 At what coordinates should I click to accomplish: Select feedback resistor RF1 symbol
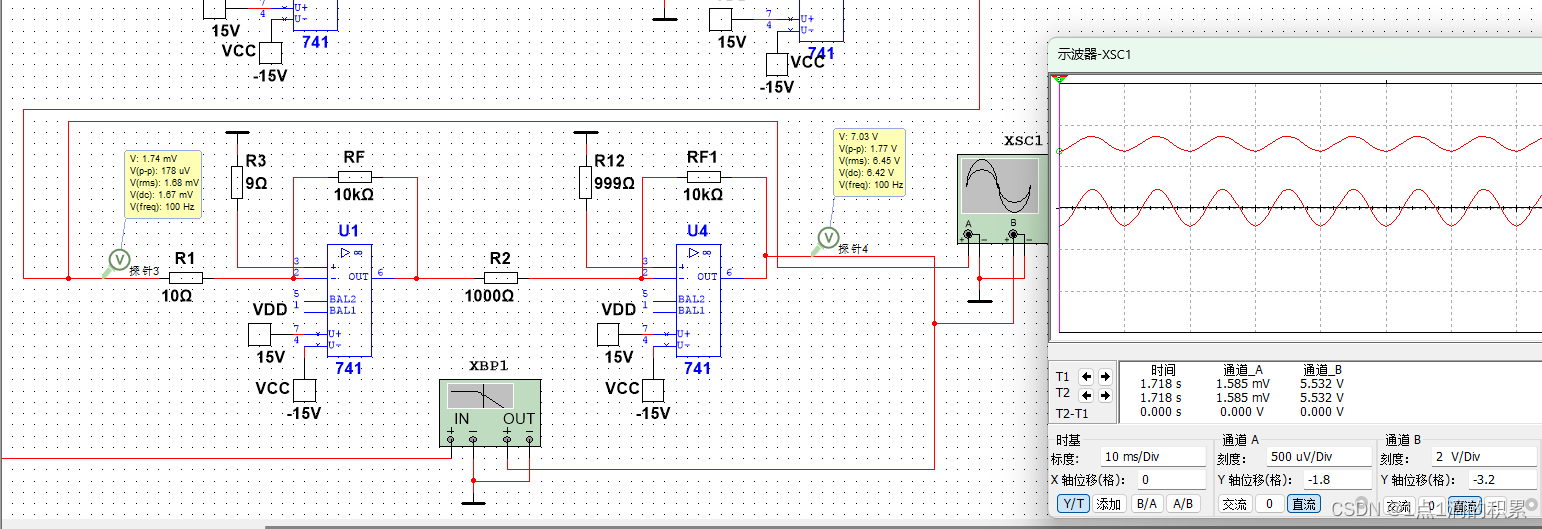[703, 177]
